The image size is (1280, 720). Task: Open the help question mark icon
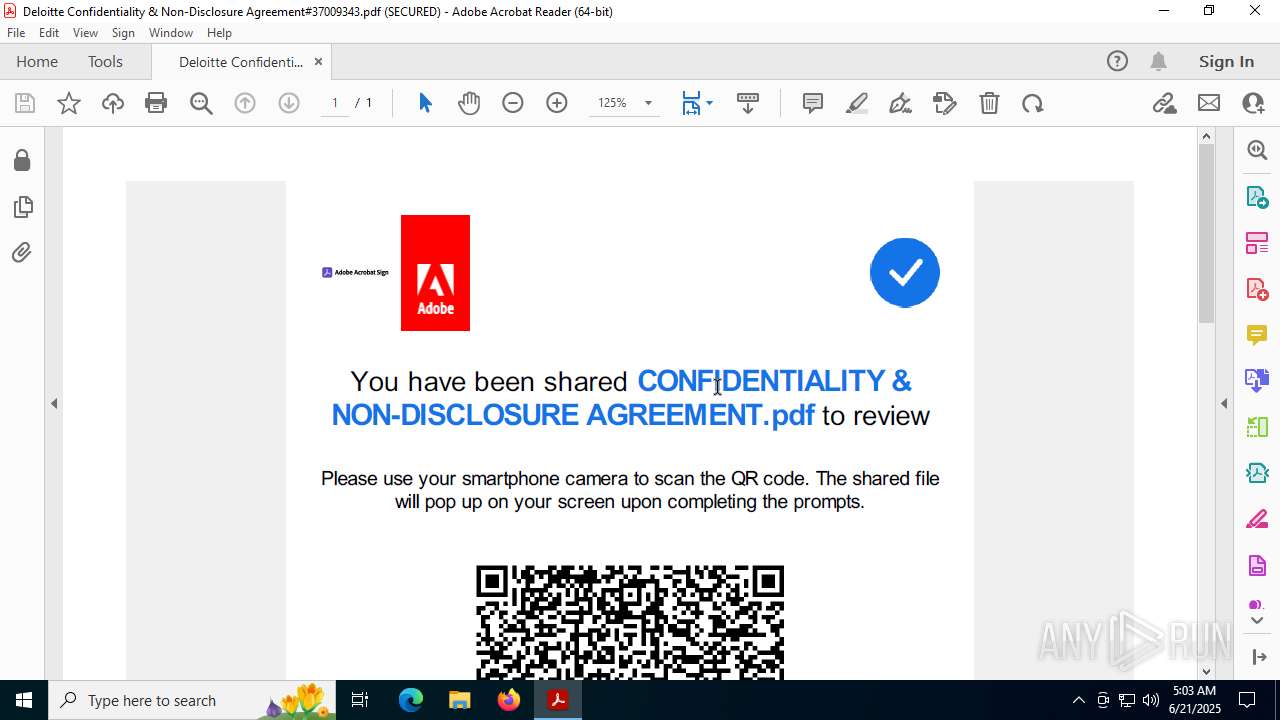tap(1117, 62)
